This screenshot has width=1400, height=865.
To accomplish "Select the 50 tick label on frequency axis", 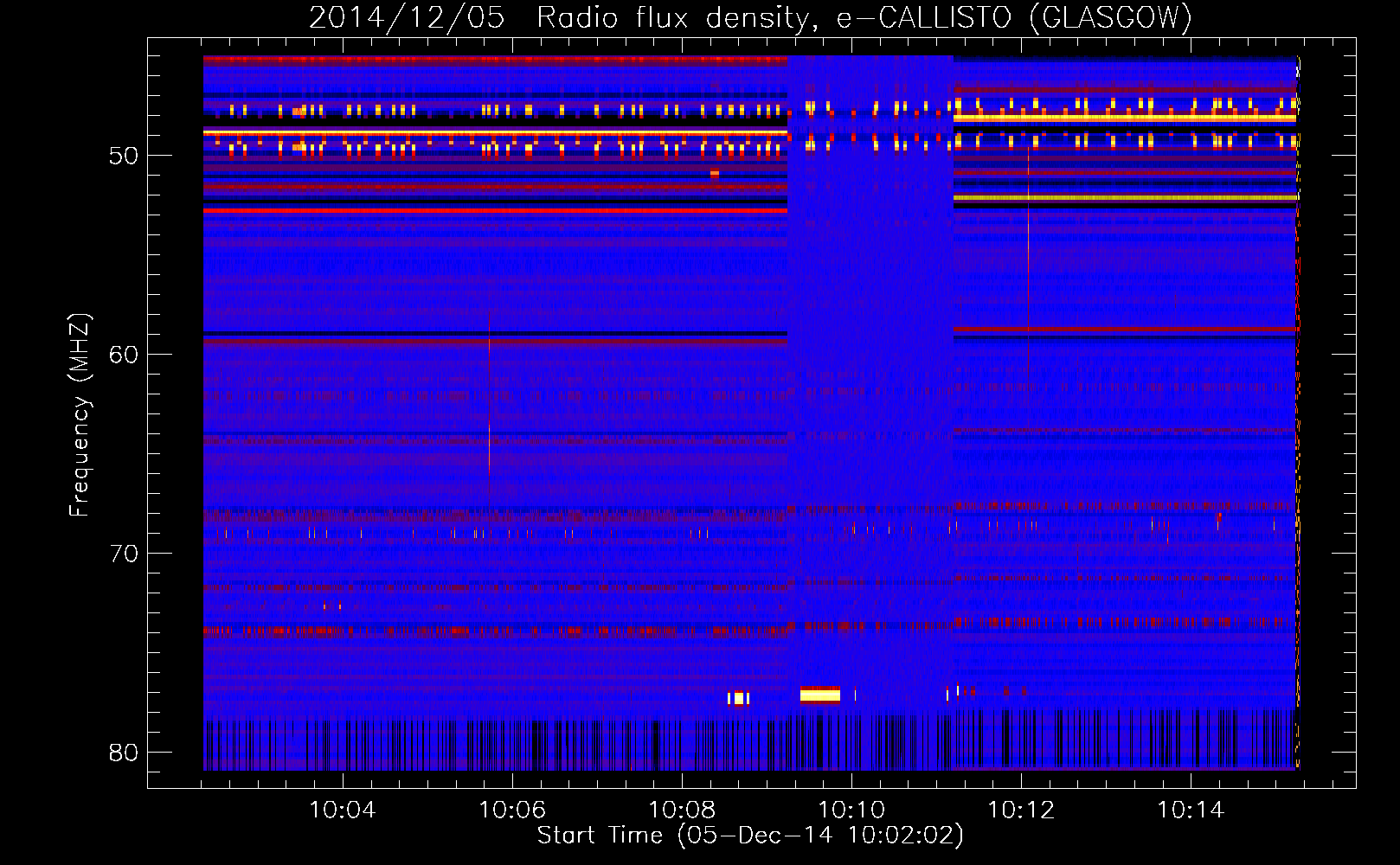I will click(124, 156).
